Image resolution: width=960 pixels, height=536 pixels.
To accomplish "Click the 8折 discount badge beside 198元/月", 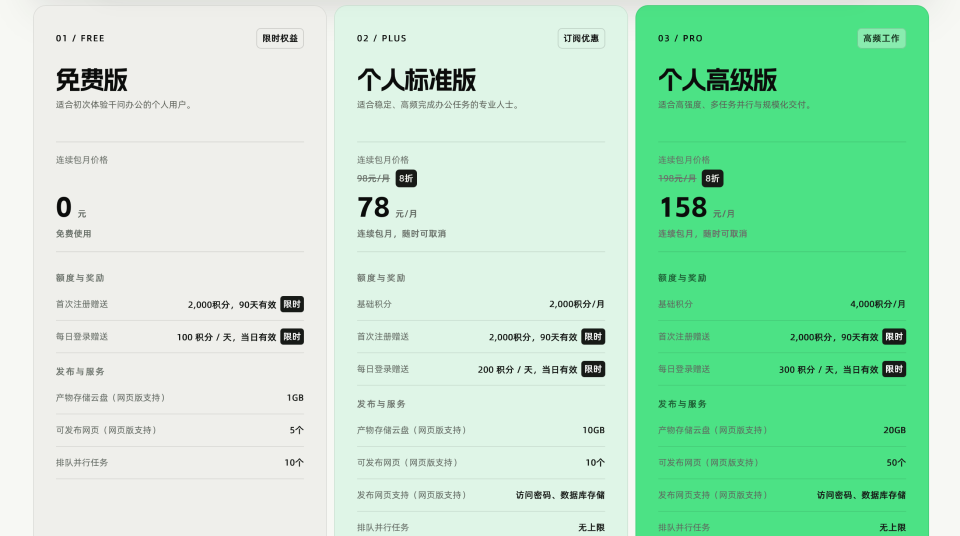I will pyautogui.click(x=712, y=178).
